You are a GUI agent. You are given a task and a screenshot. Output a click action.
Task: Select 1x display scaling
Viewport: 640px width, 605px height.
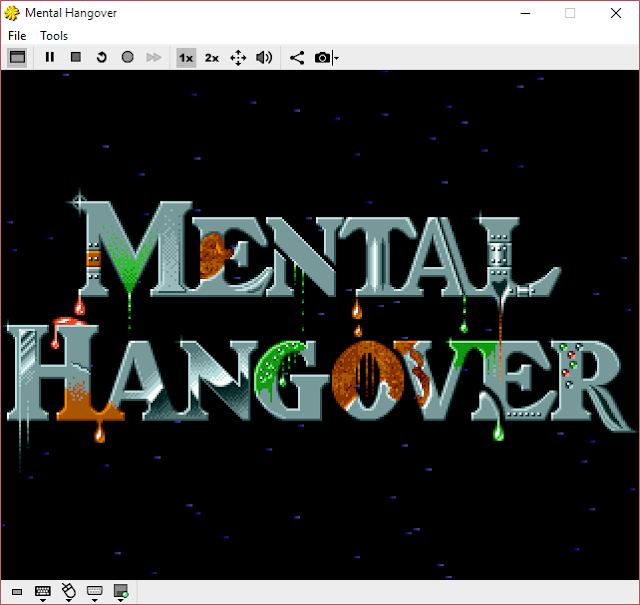(186, 58)
